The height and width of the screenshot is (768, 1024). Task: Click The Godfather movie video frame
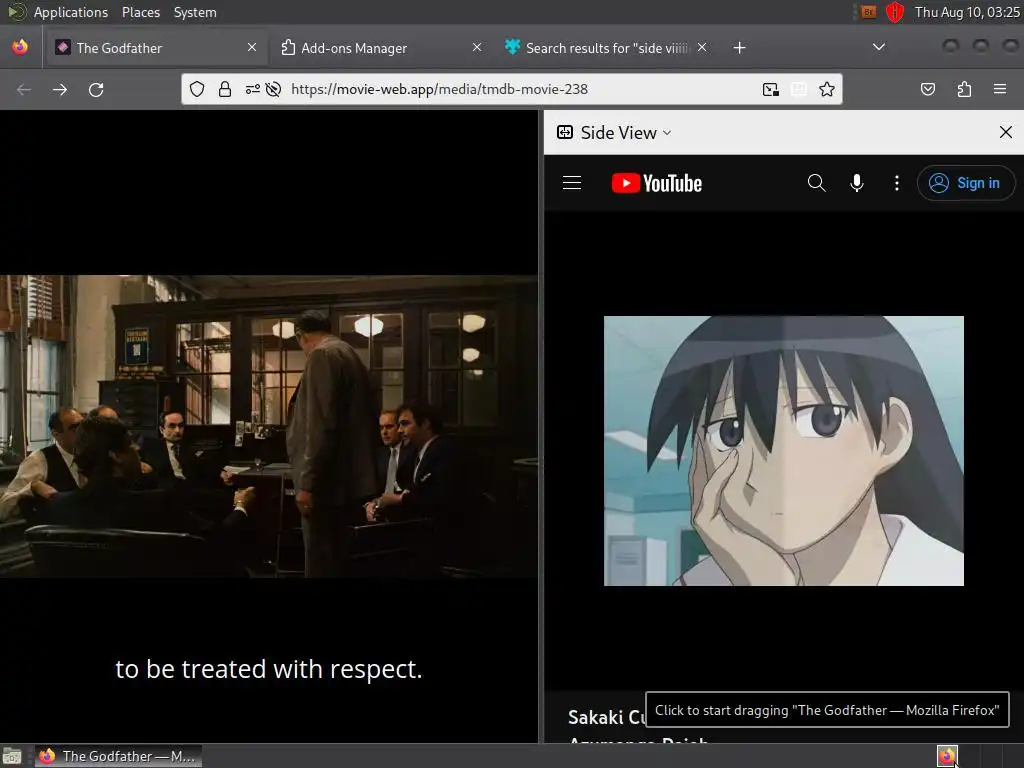tap(269, 426)
